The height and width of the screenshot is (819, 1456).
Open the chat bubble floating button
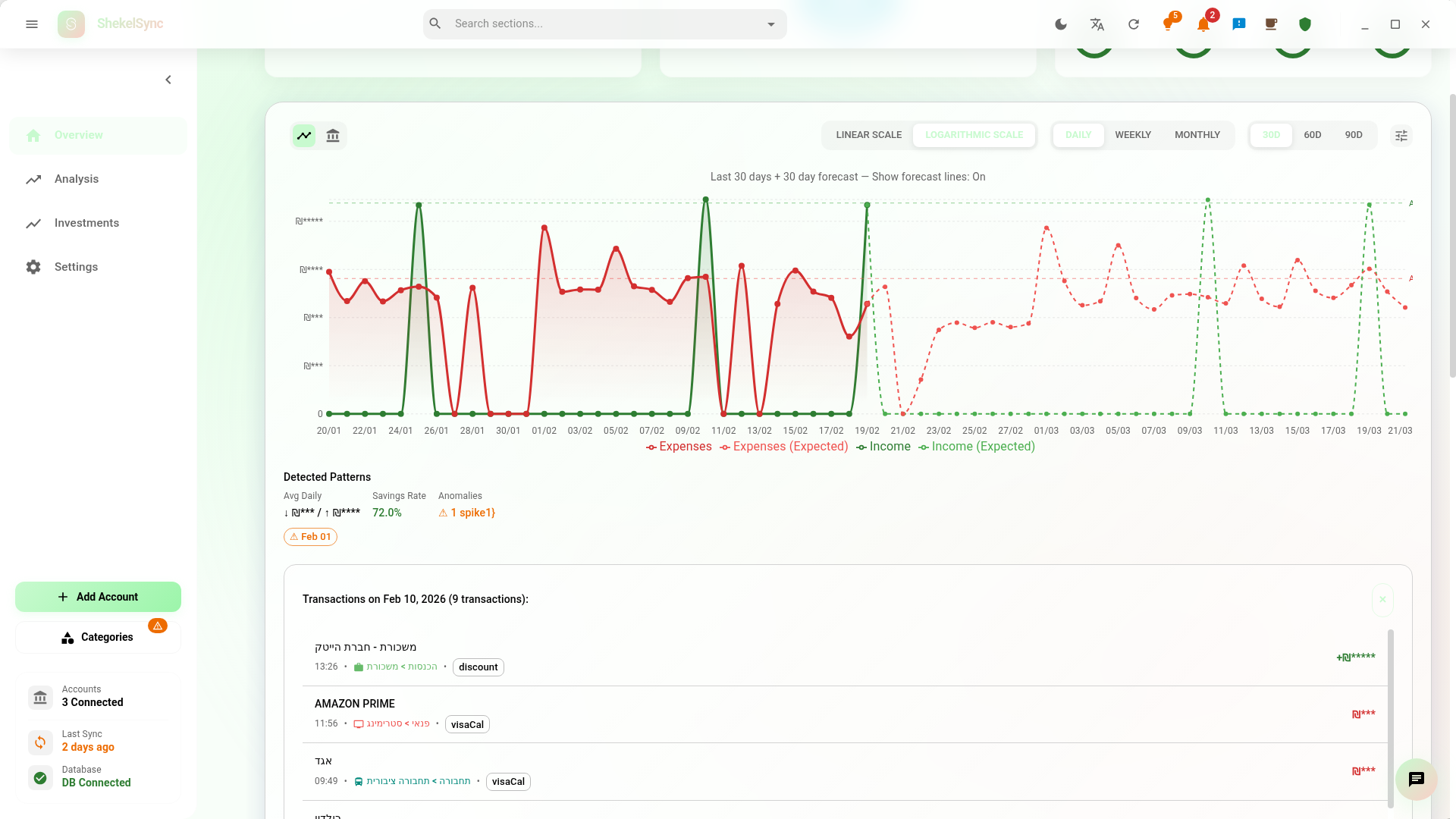coord(1416,779)
